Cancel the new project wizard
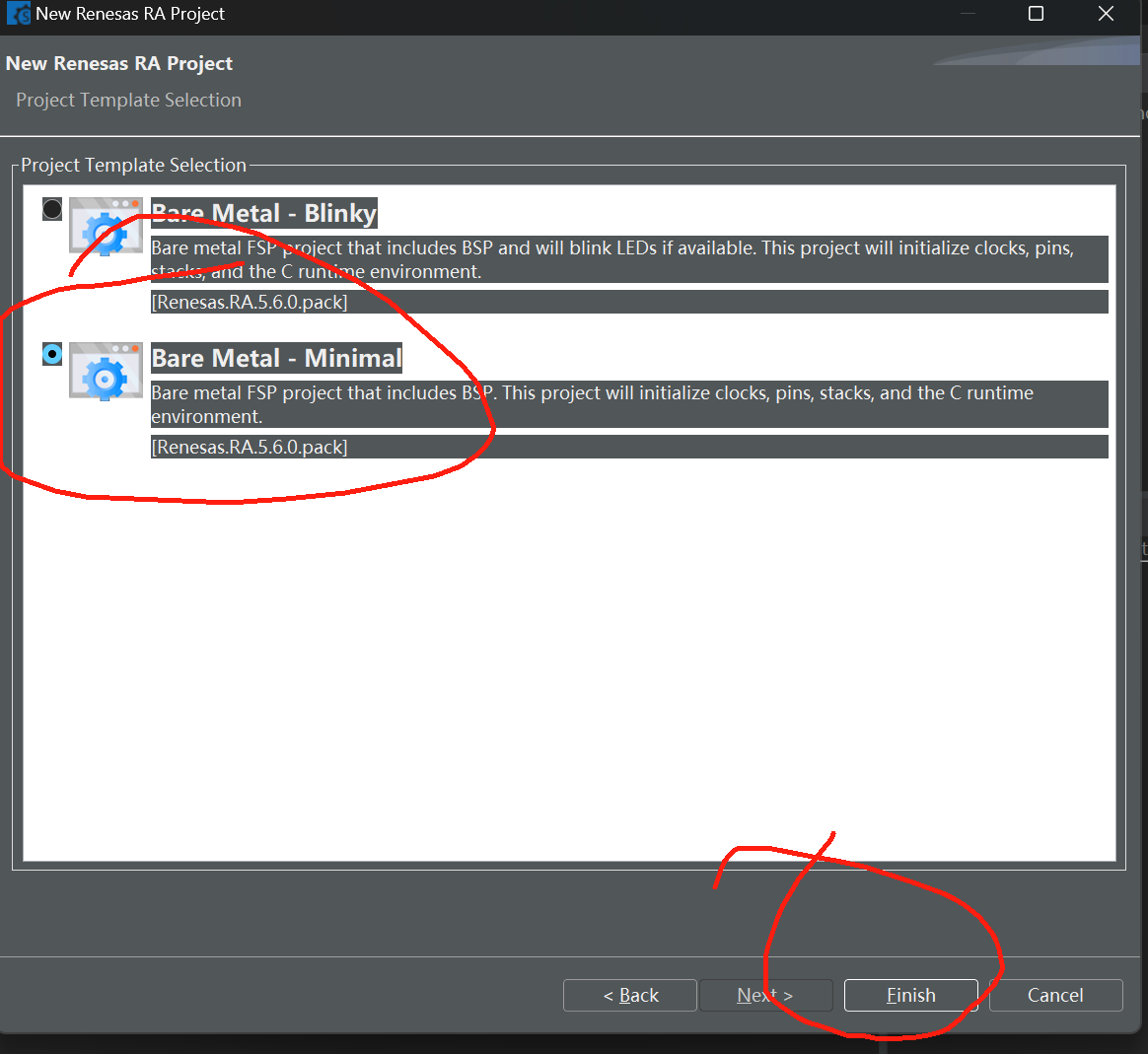 point(1055,996)
